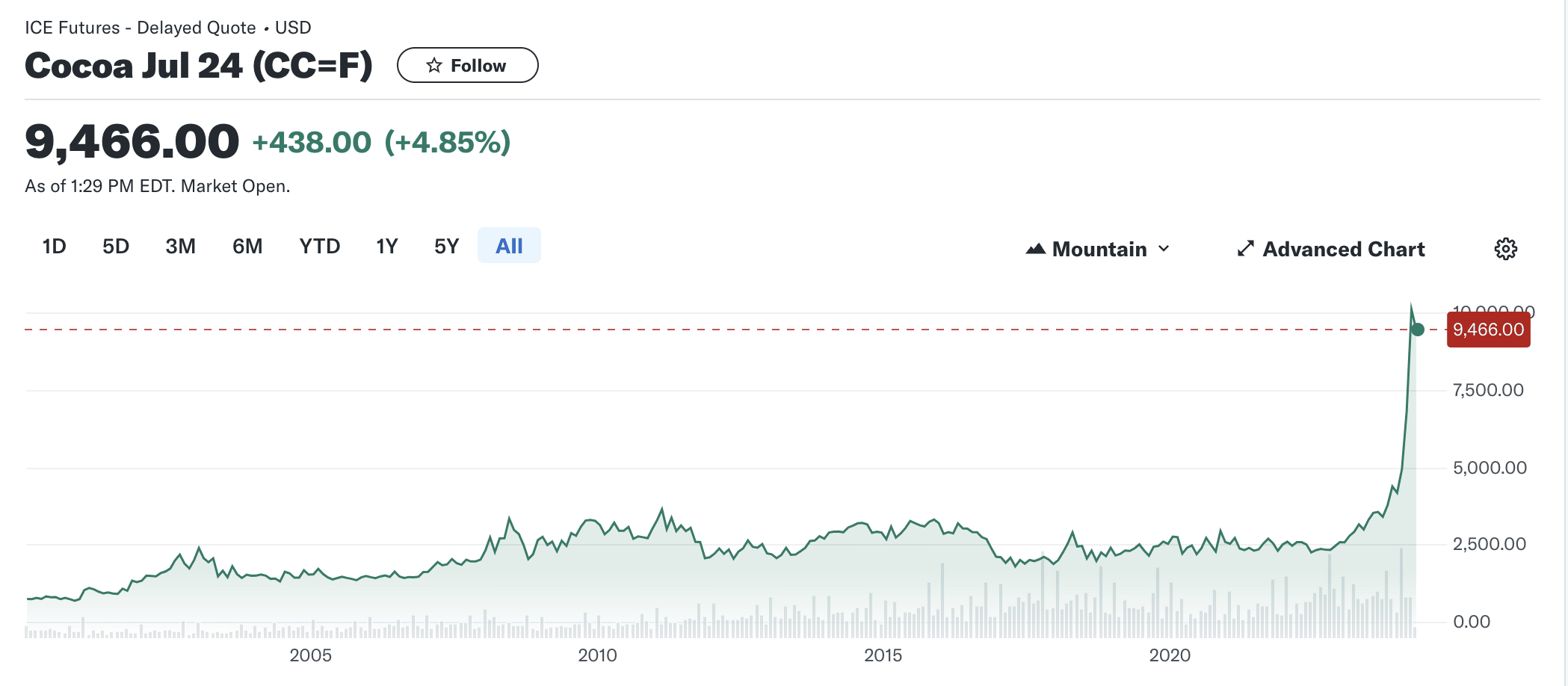Select the 5Y time range
The image size is (1568, 686).
coord(446,246)
